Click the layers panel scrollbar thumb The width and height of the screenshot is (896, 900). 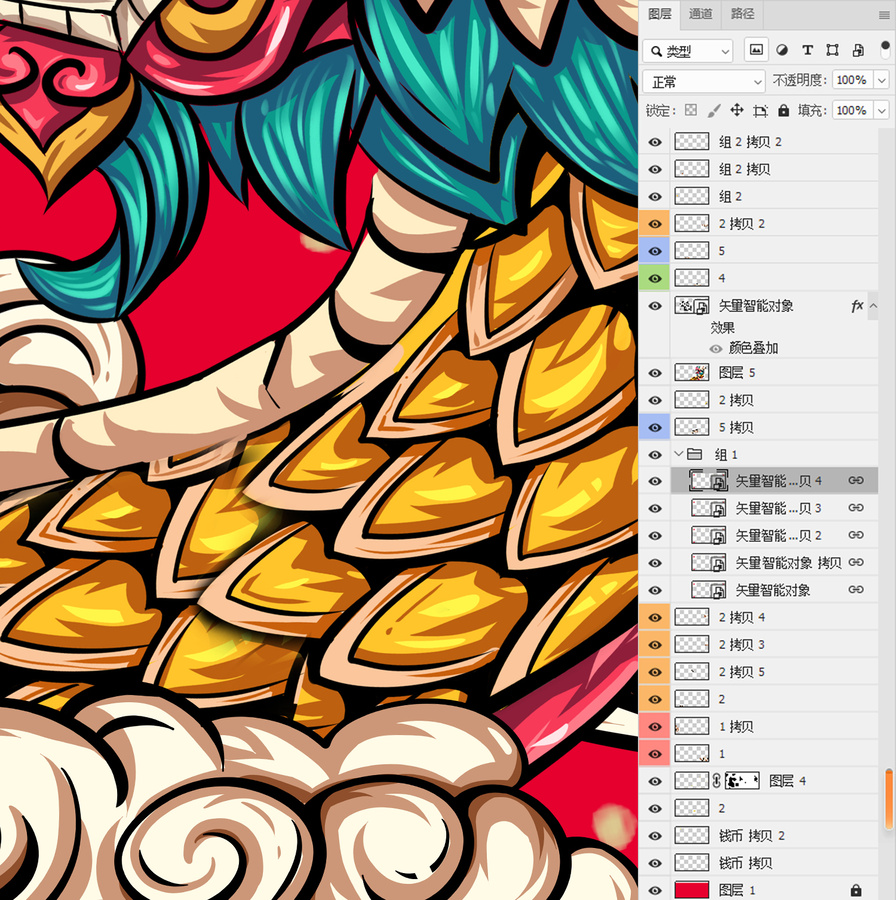(889, 798)
